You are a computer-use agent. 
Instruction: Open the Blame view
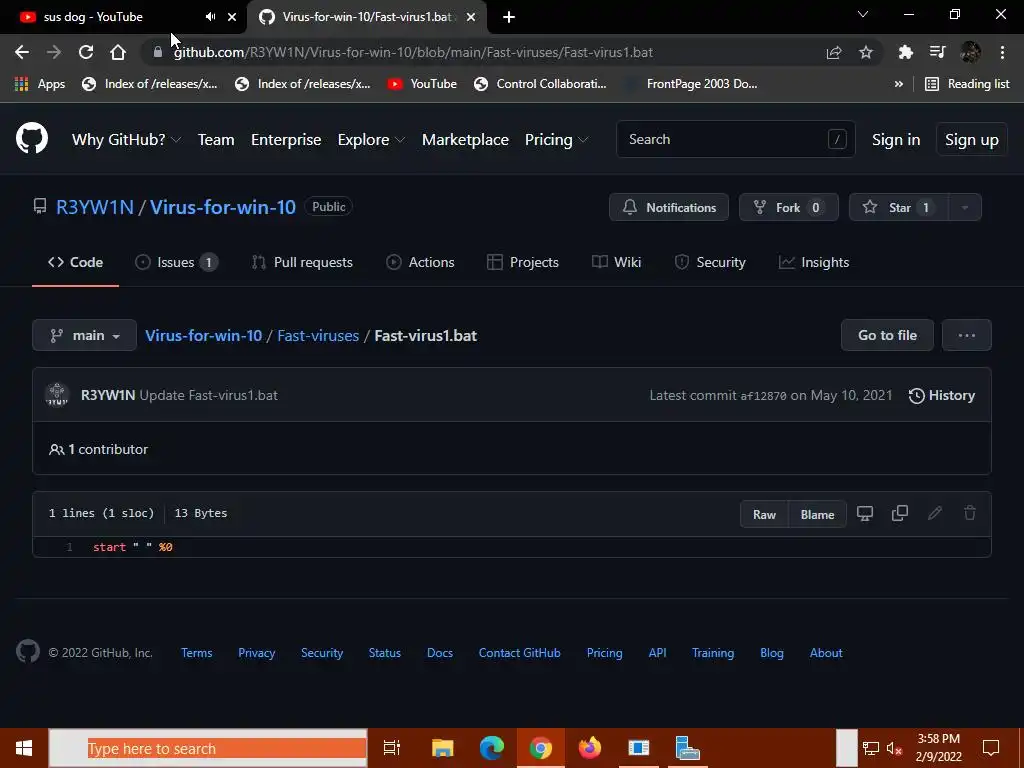click(x=818, y=514)
